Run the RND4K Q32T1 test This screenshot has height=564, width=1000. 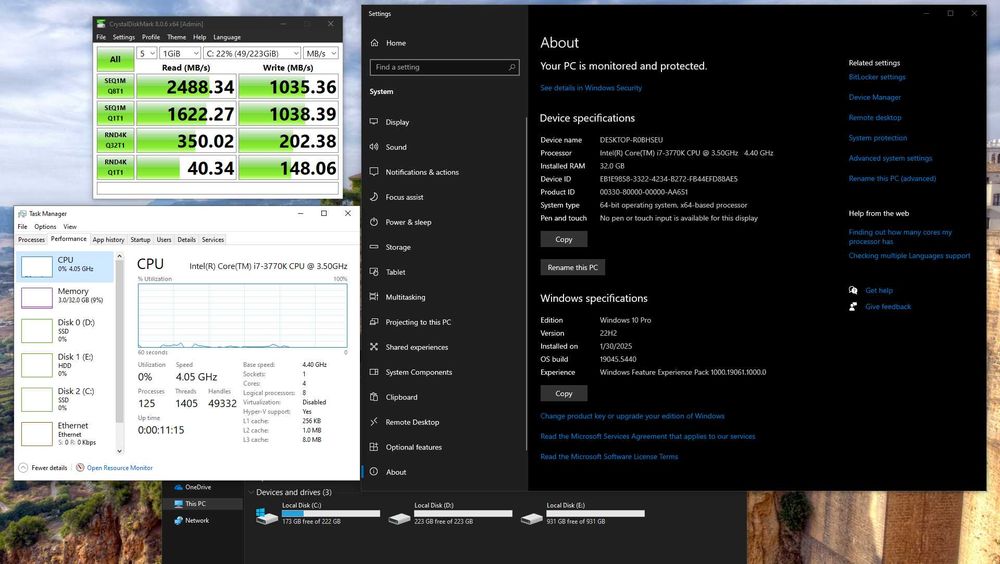coord(115,140)
